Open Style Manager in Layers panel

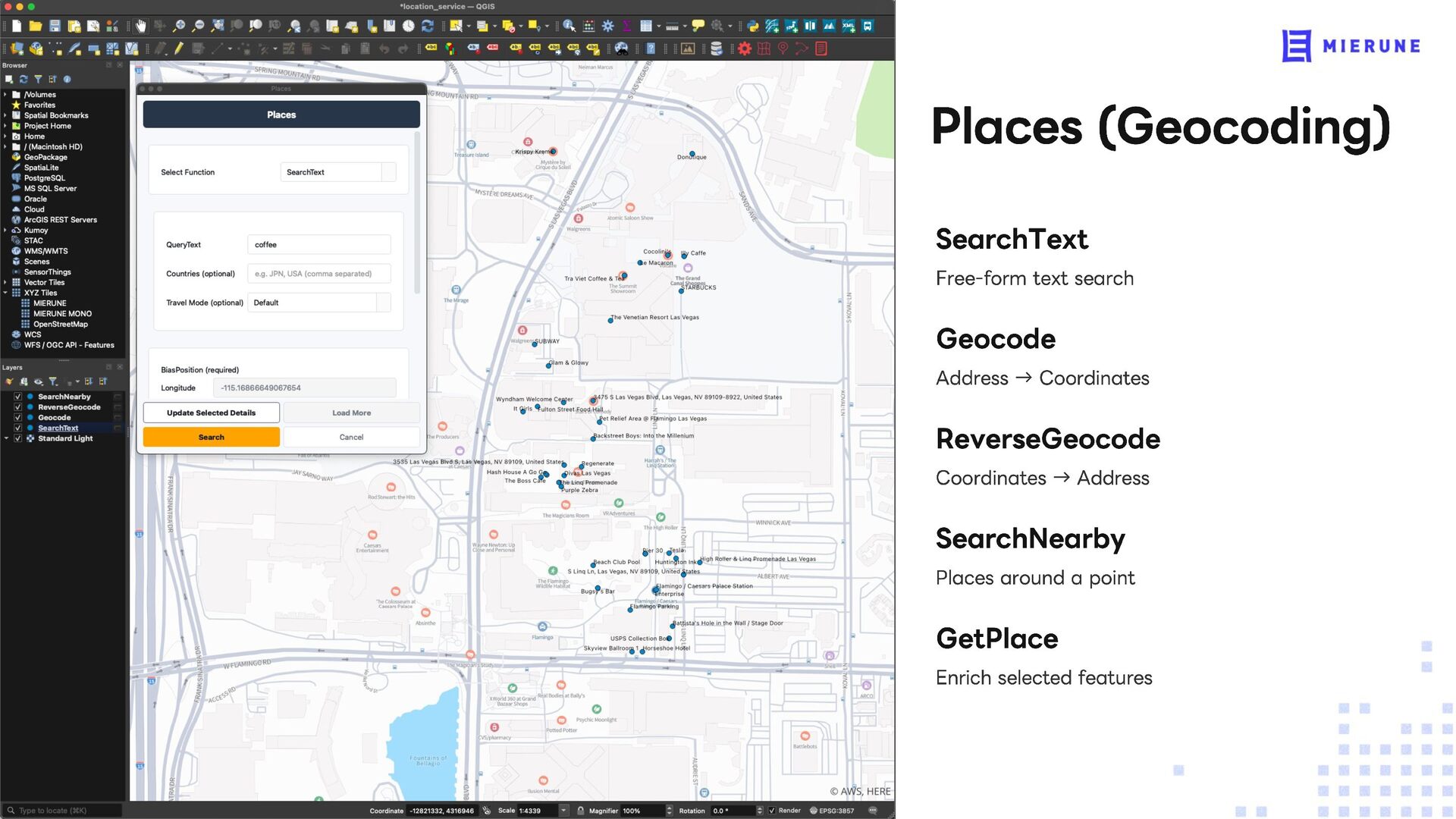(x=9, y=381)
